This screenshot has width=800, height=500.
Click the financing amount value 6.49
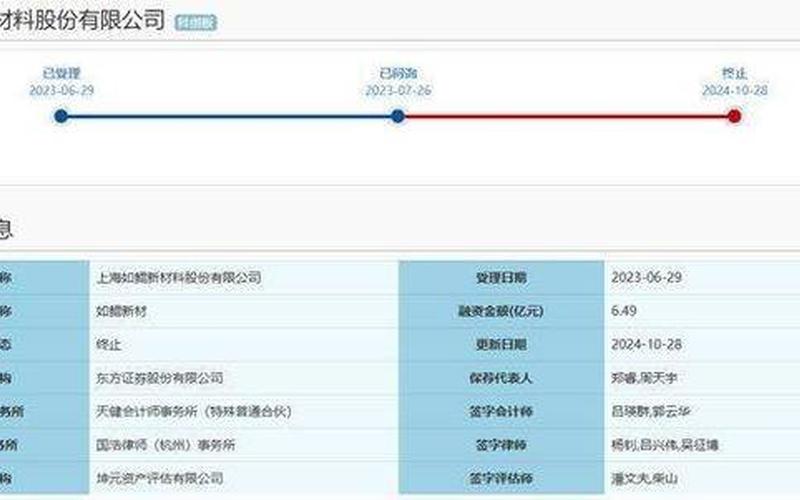[x=623, y=311]
